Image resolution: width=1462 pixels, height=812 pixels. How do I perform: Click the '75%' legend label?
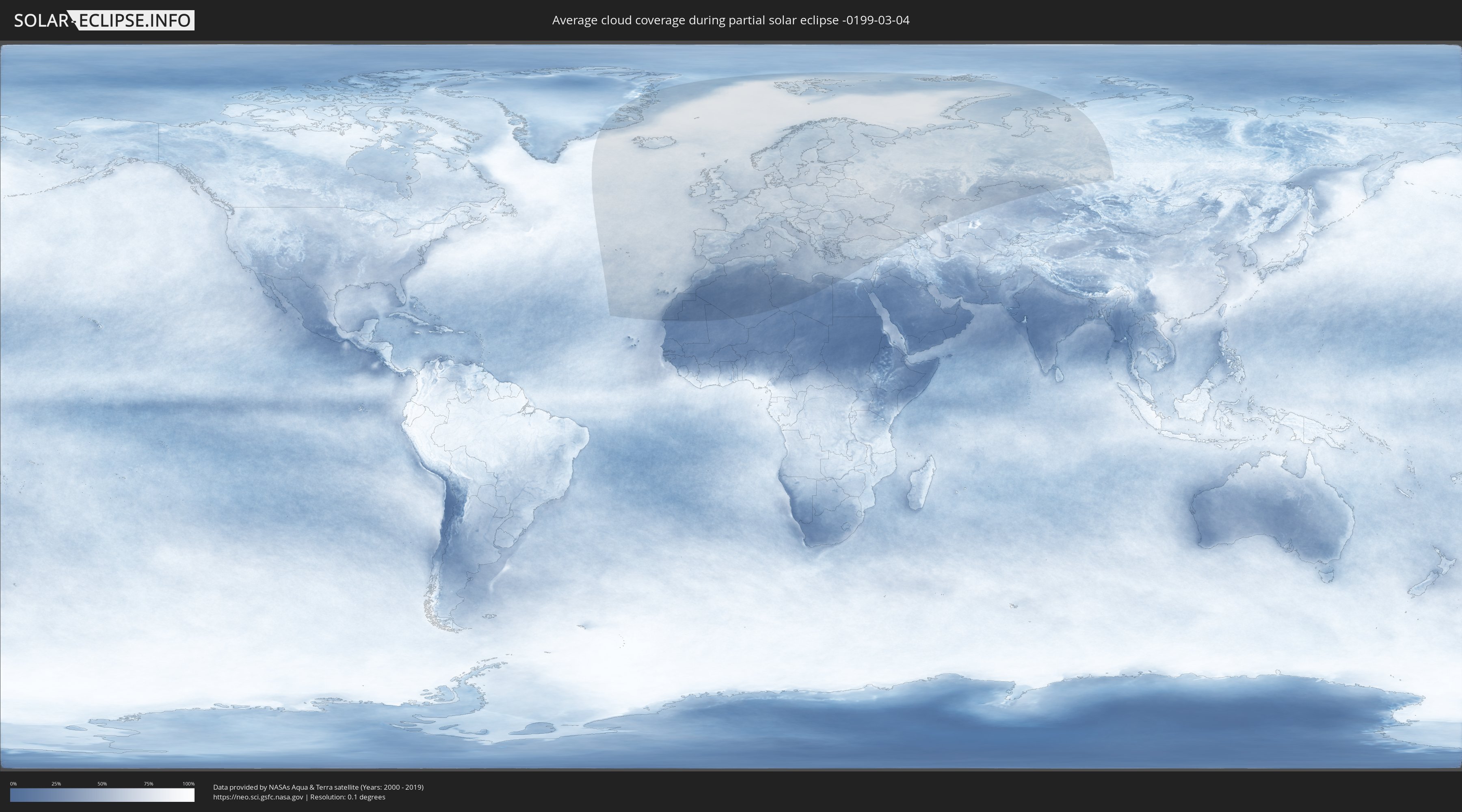(148, 784)
